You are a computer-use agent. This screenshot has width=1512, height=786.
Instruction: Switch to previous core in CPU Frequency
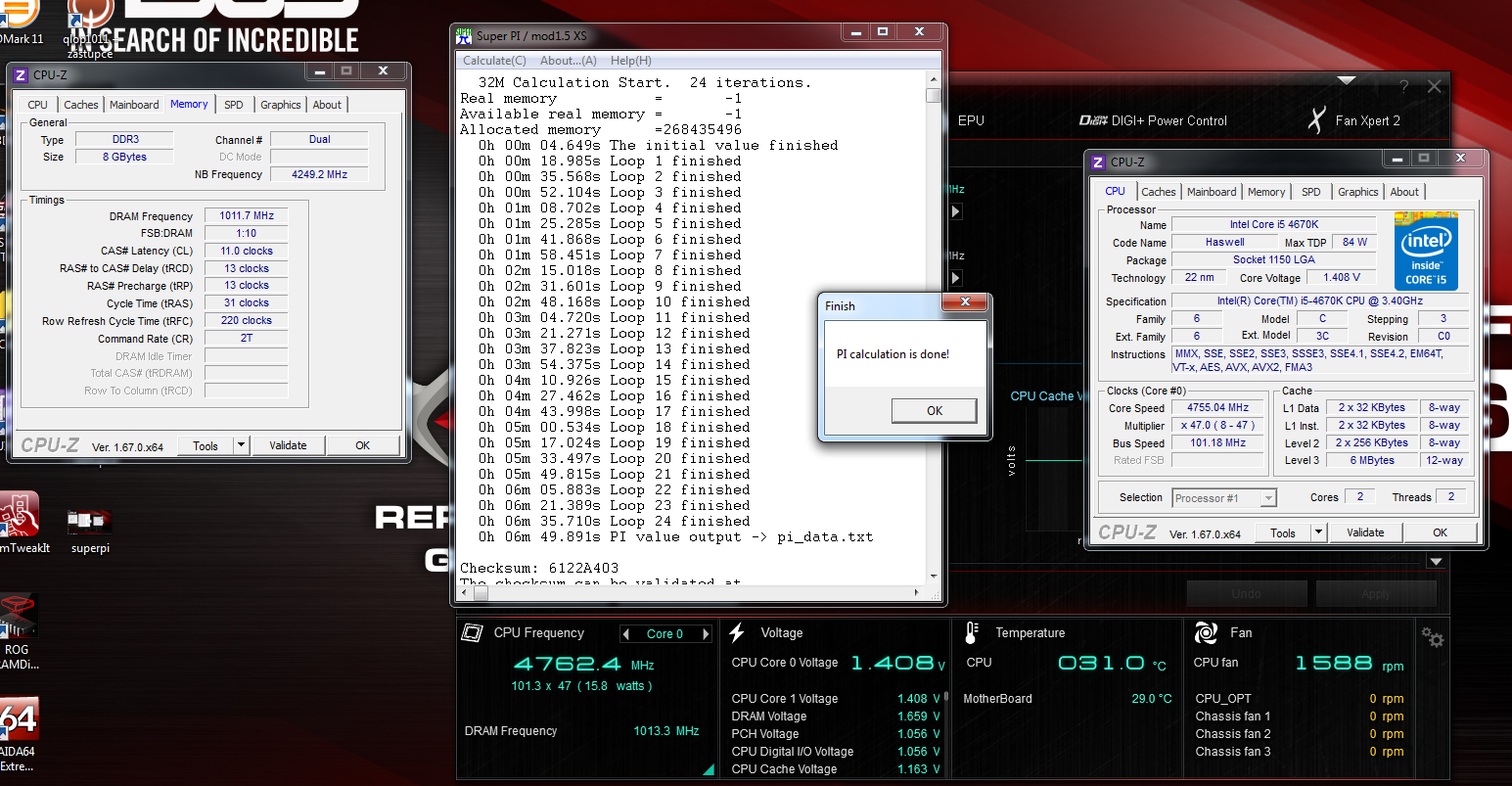point(625,633)
